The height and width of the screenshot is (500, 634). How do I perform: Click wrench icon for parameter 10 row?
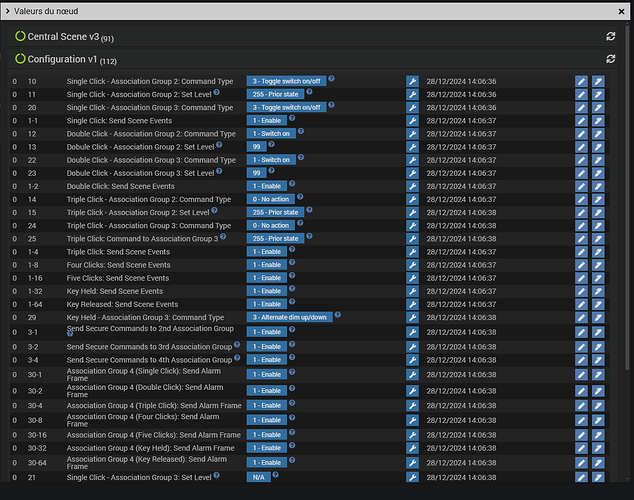click(412, 81)
